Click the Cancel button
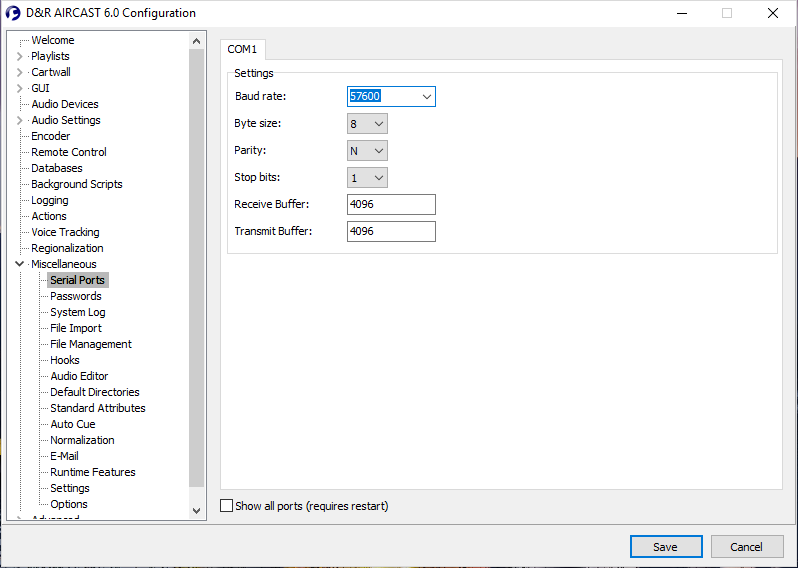 tap(746, 547)
